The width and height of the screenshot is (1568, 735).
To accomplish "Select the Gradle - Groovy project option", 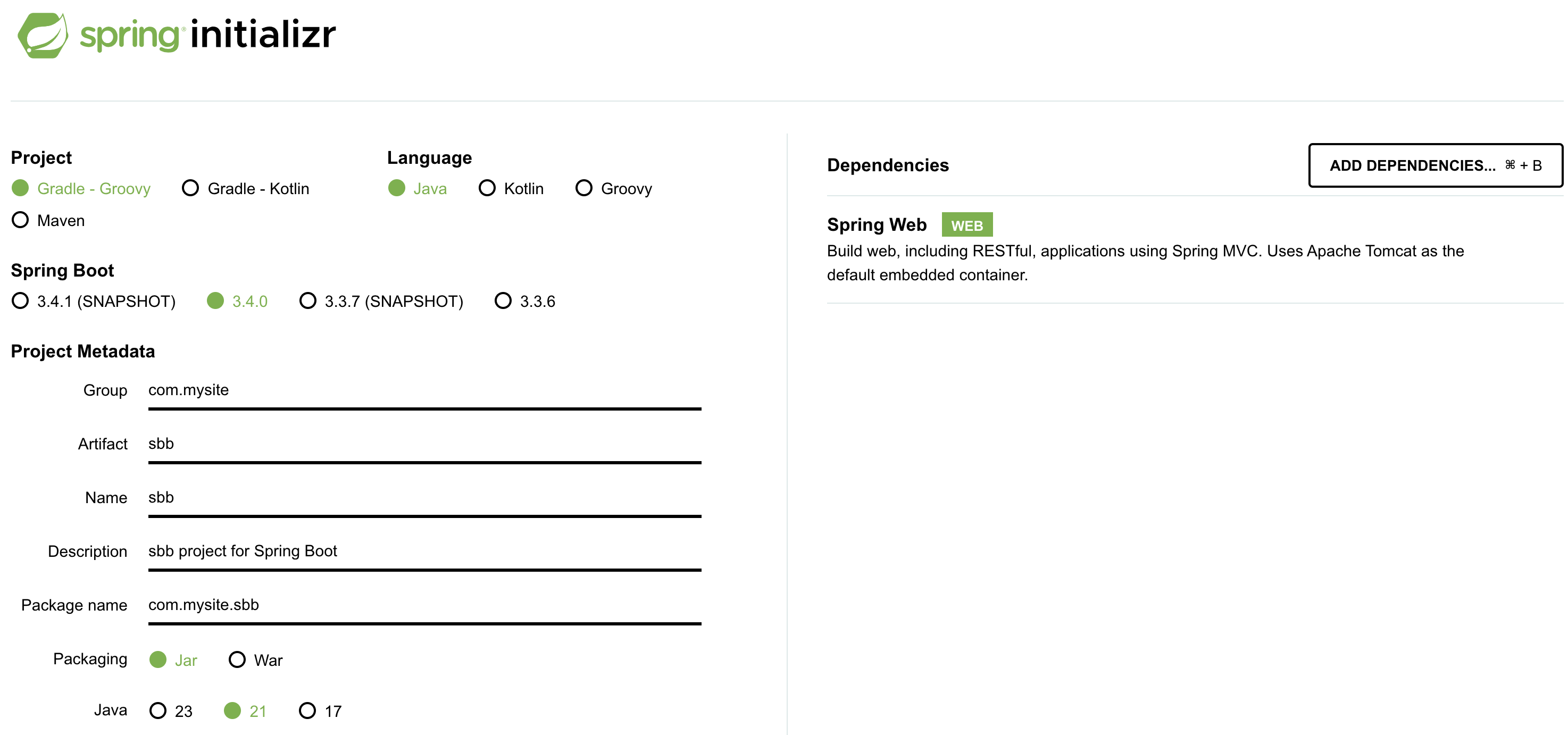I will pos(81,189).
